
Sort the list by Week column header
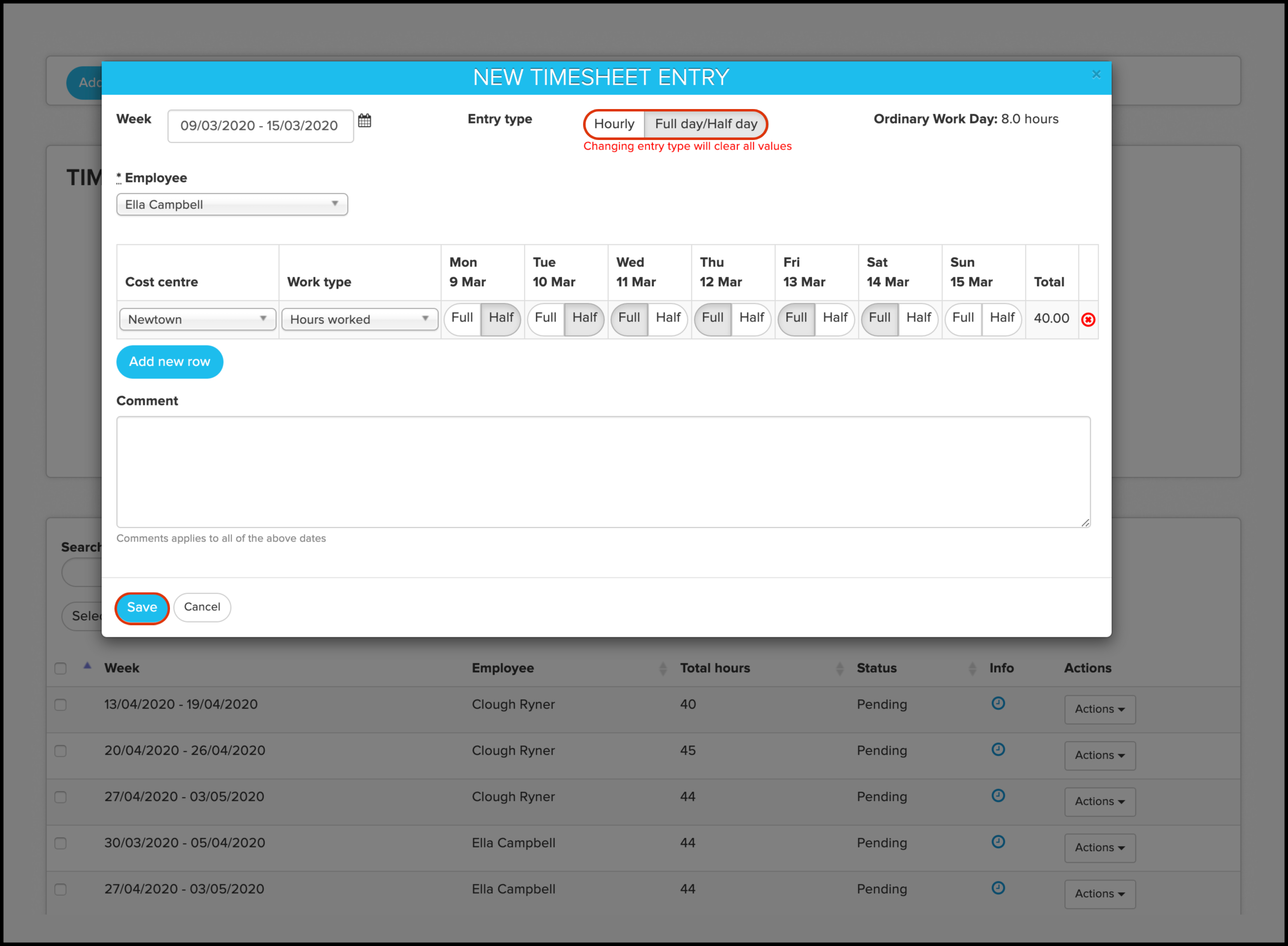(x=121, y=668)
